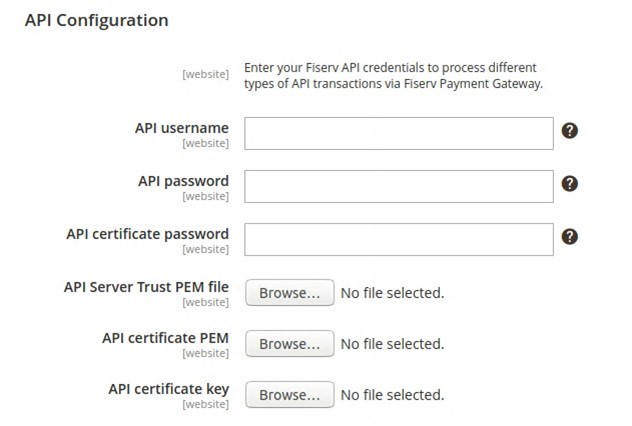632x426 pixels.
Task: Click the API username label
Action: coord(182,128)
